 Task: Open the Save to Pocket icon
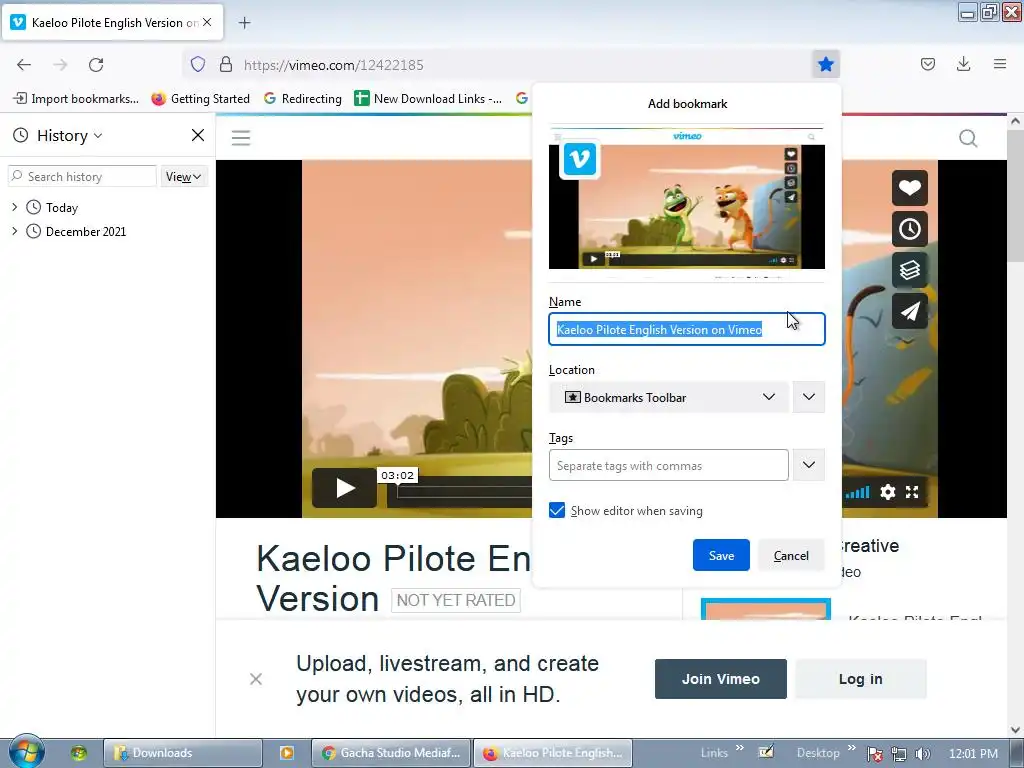(927, 64)
